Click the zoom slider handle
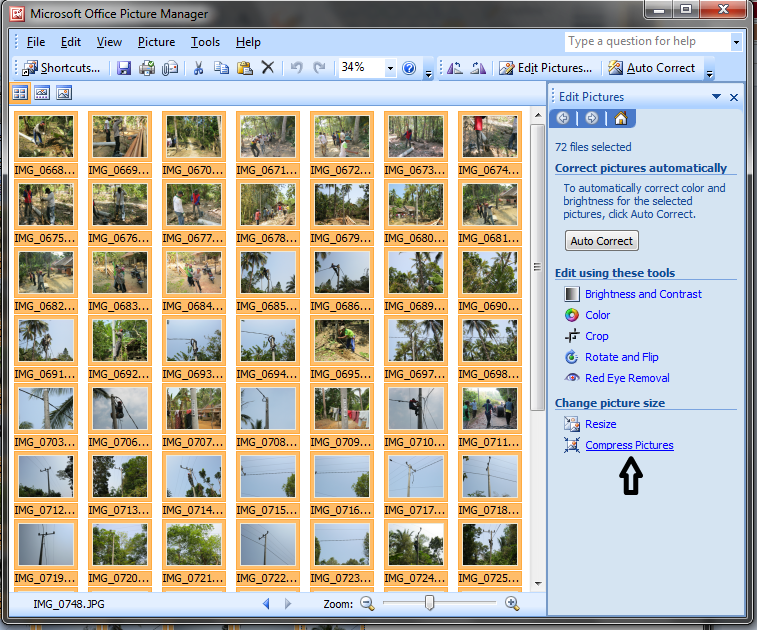The height and width of the screenshot is (633, 768). (x=429, y=603)
